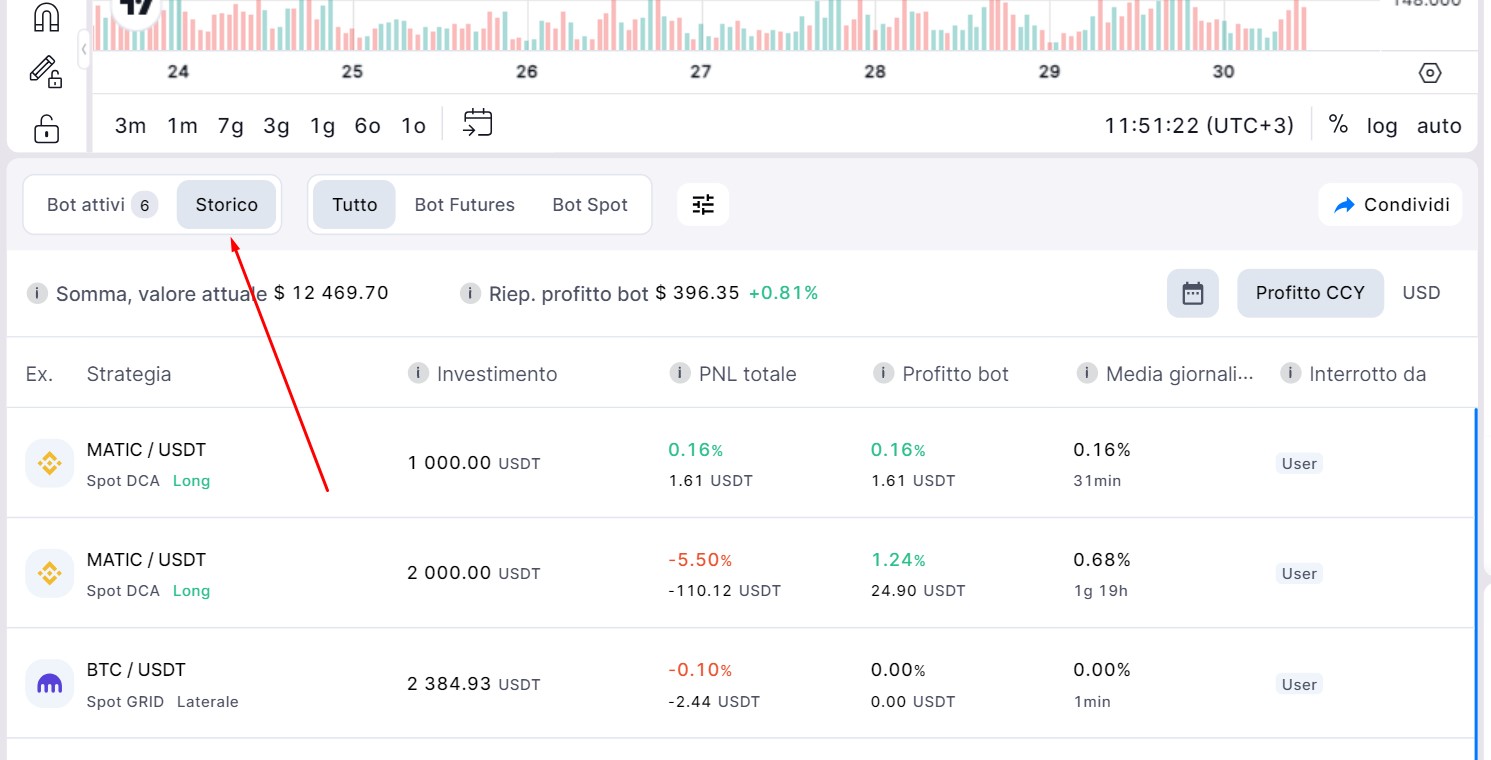Toggle log scale on chart
This screenshot has height=760, width=1491.
point(1382,126)
